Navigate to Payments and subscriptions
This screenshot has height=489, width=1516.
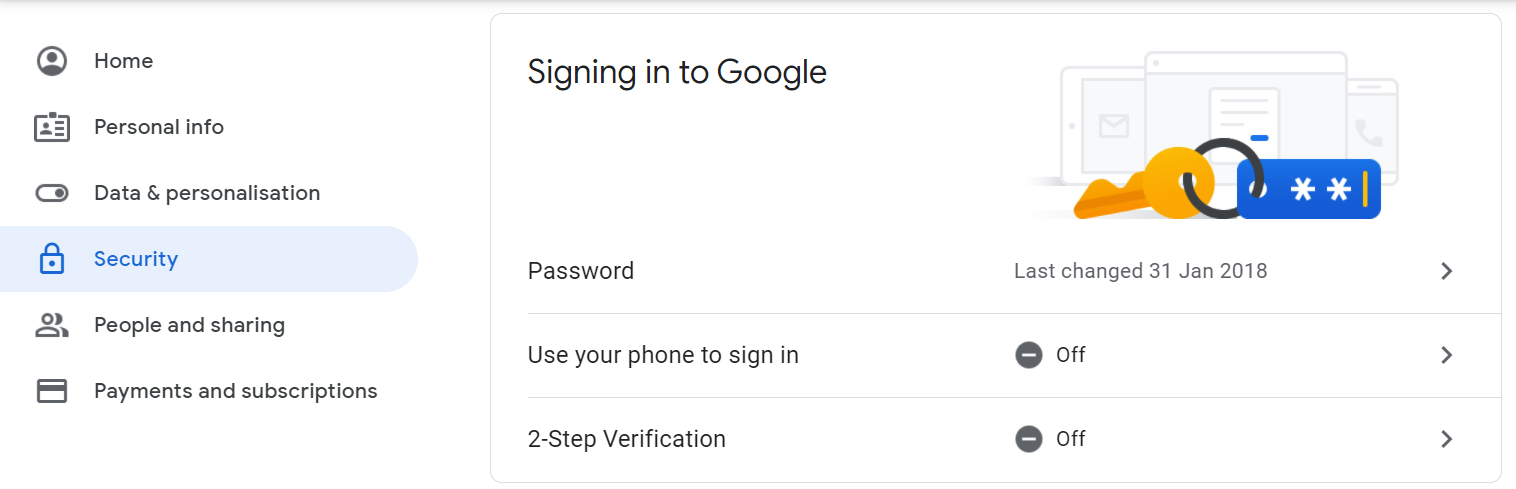pyautogui.click(x=235, y=391)
